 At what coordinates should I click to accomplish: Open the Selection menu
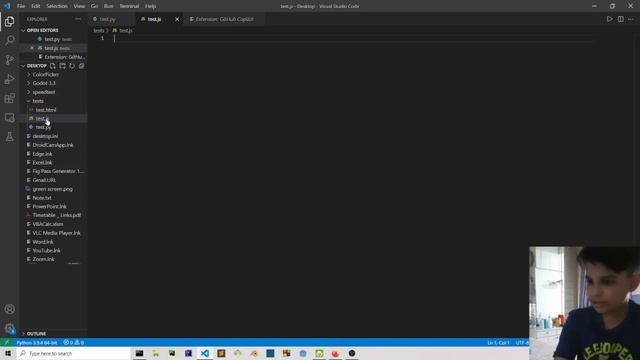(x=57, y=6)
